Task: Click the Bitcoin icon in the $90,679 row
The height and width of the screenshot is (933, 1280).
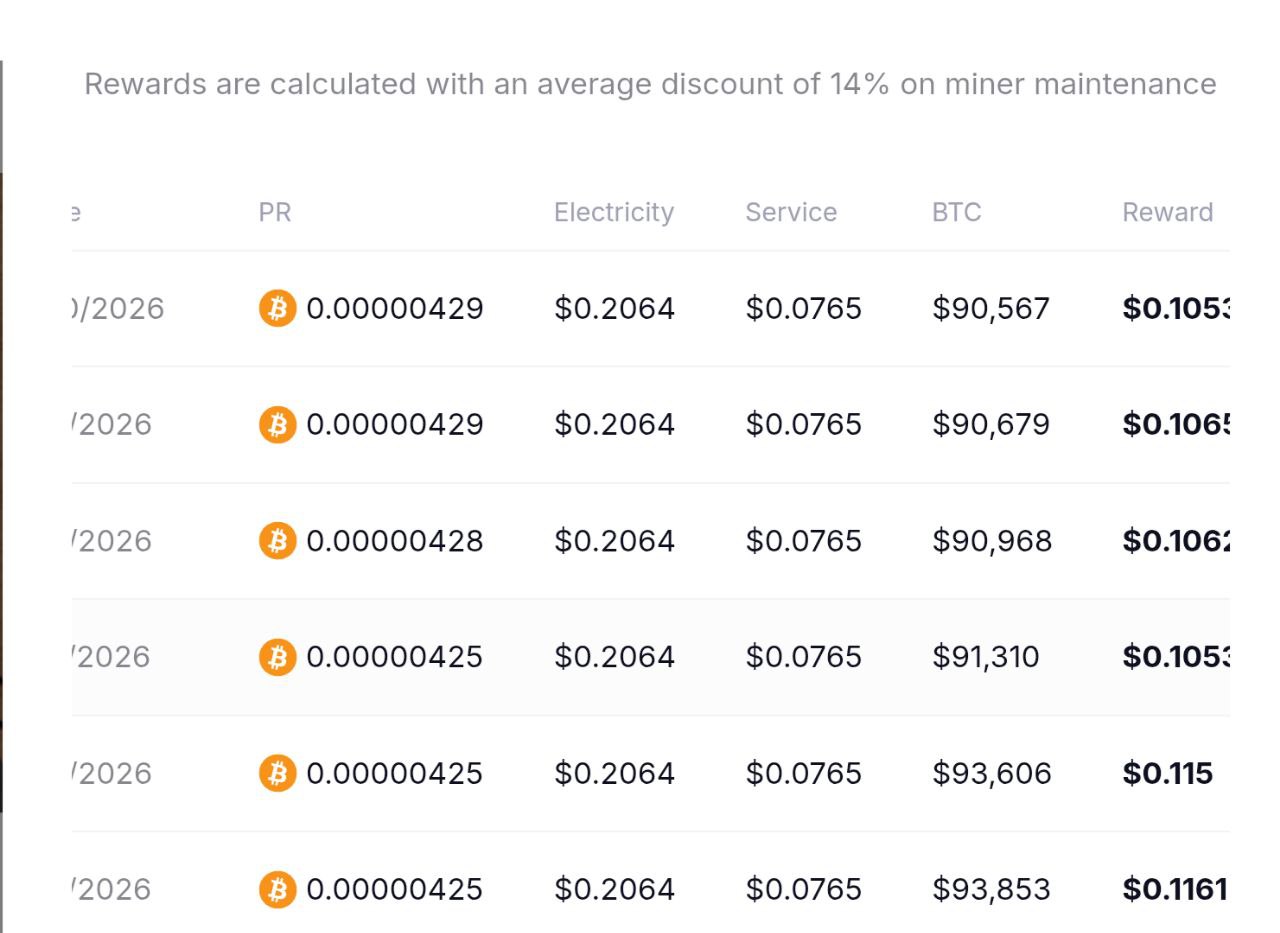Action: 277,425
